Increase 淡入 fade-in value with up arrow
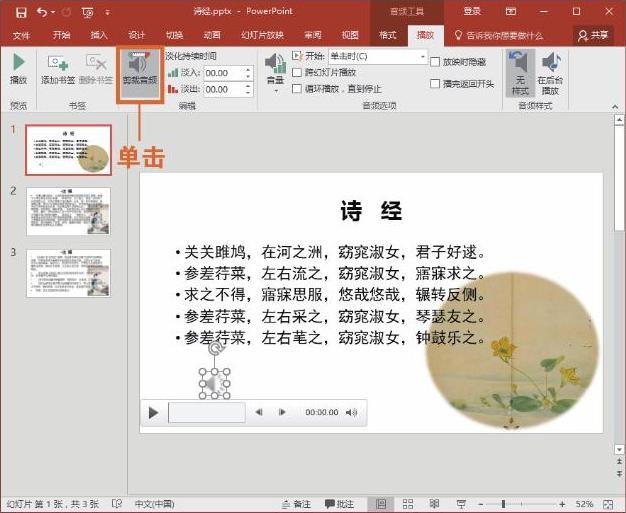 tap(248, 69)
